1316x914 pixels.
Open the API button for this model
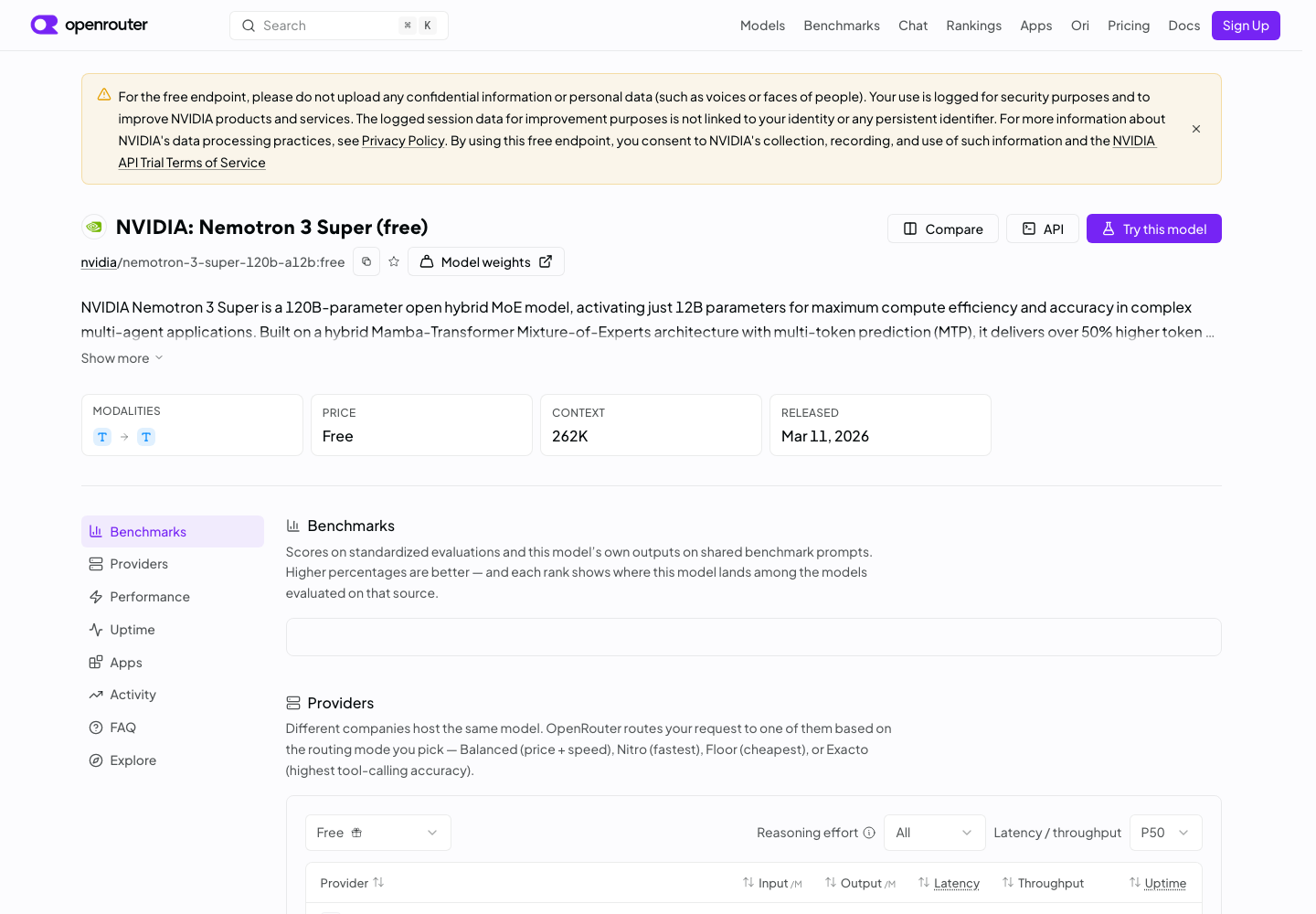click(1043, 228)
